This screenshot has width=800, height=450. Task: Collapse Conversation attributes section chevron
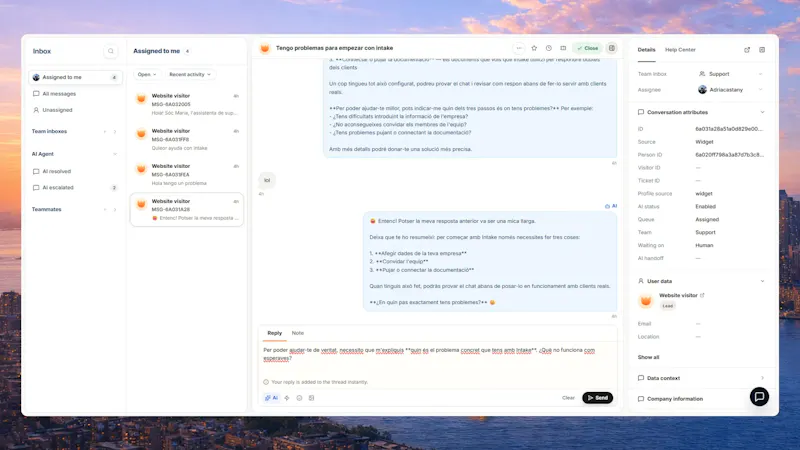(762, 112)
